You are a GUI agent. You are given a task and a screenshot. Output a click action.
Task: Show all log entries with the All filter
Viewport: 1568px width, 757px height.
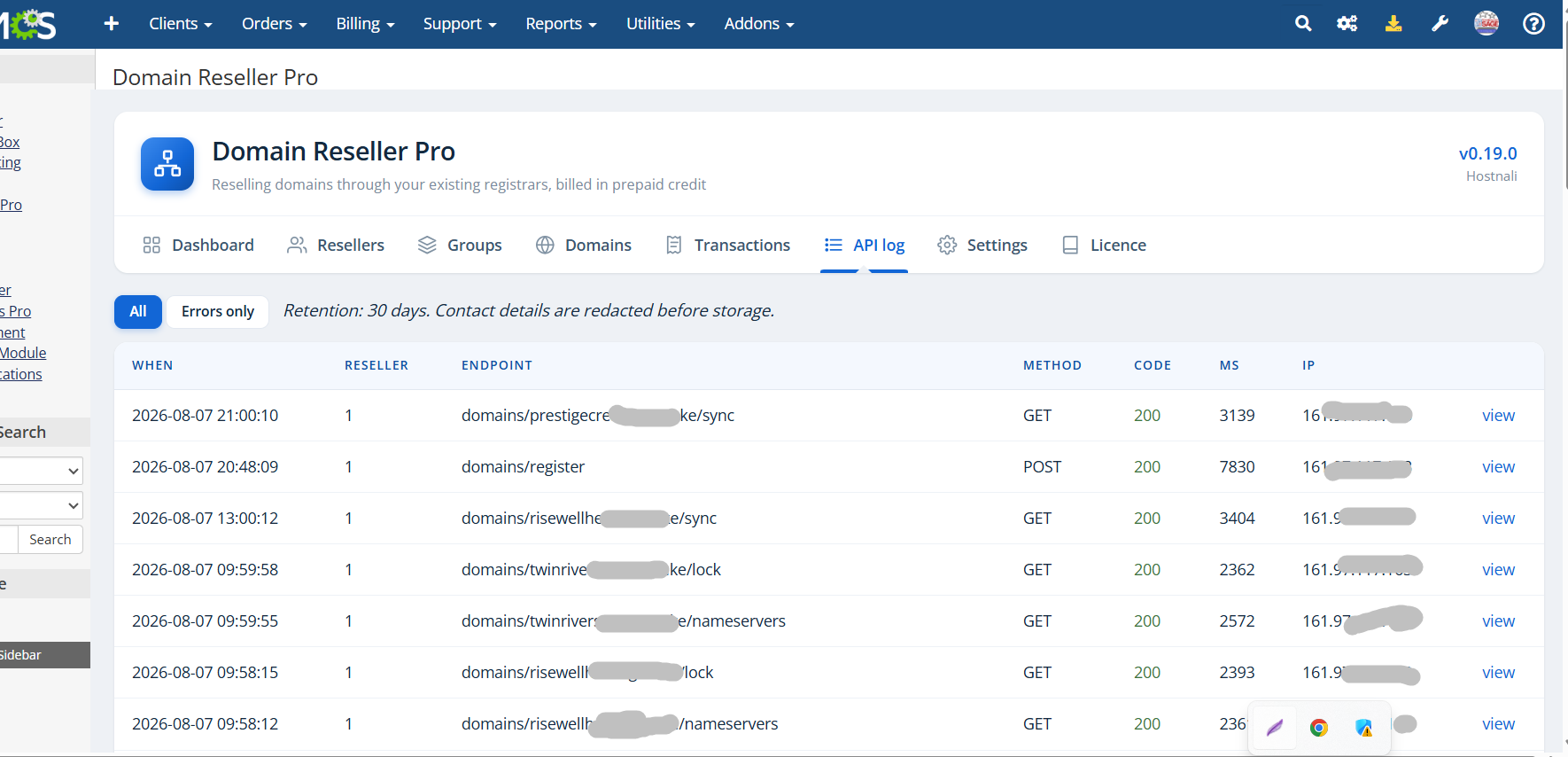(x=138, y=312)
